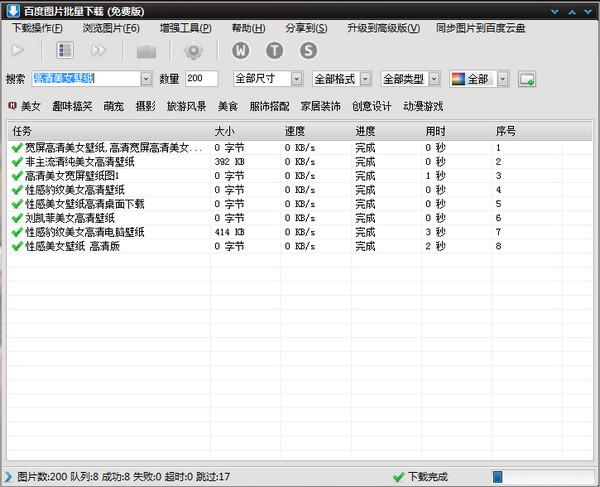
Task: Click the start download play icon
Action: (18, 50)
